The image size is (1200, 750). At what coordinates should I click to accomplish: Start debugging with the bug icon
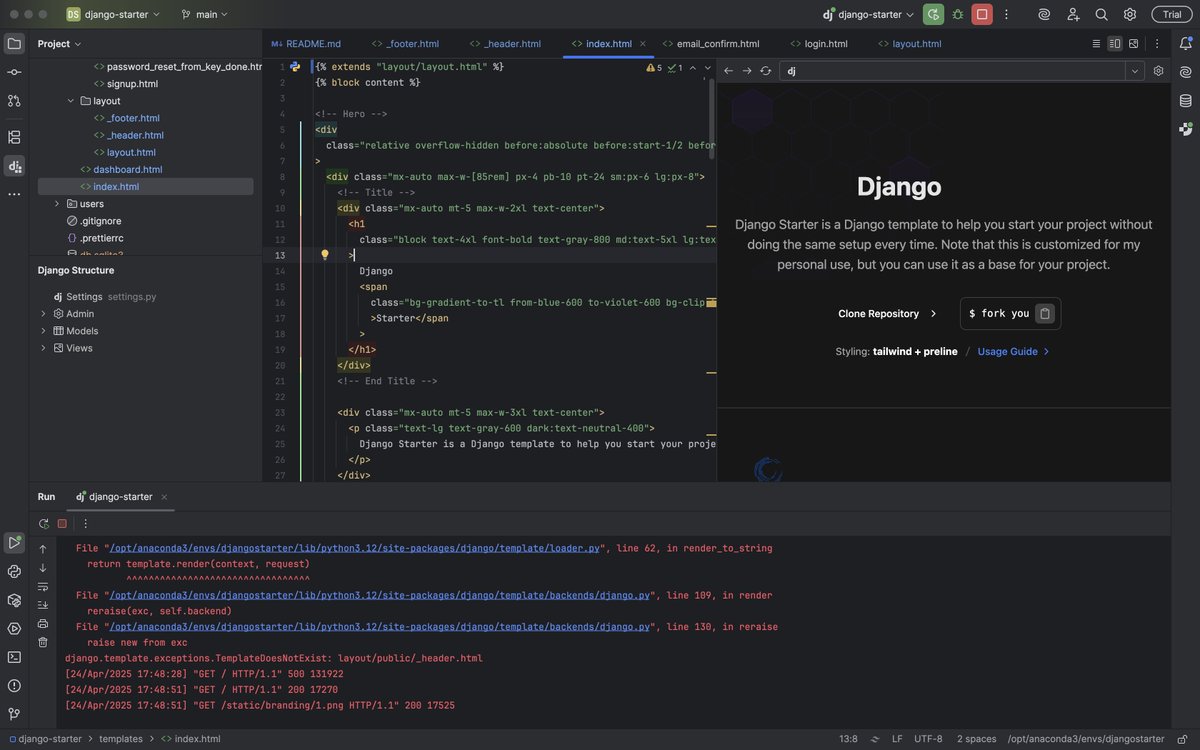coord(958,14)
